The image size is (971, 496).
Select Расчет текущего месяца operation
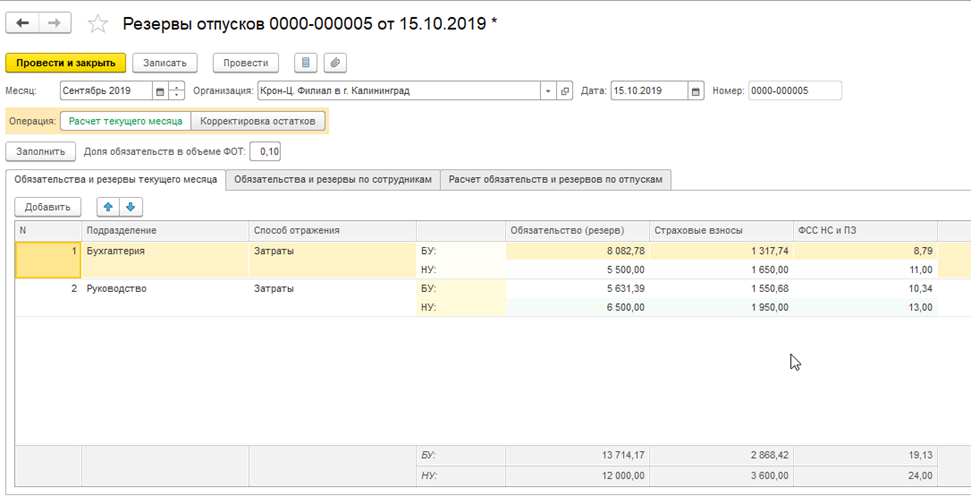pos(125,121)
